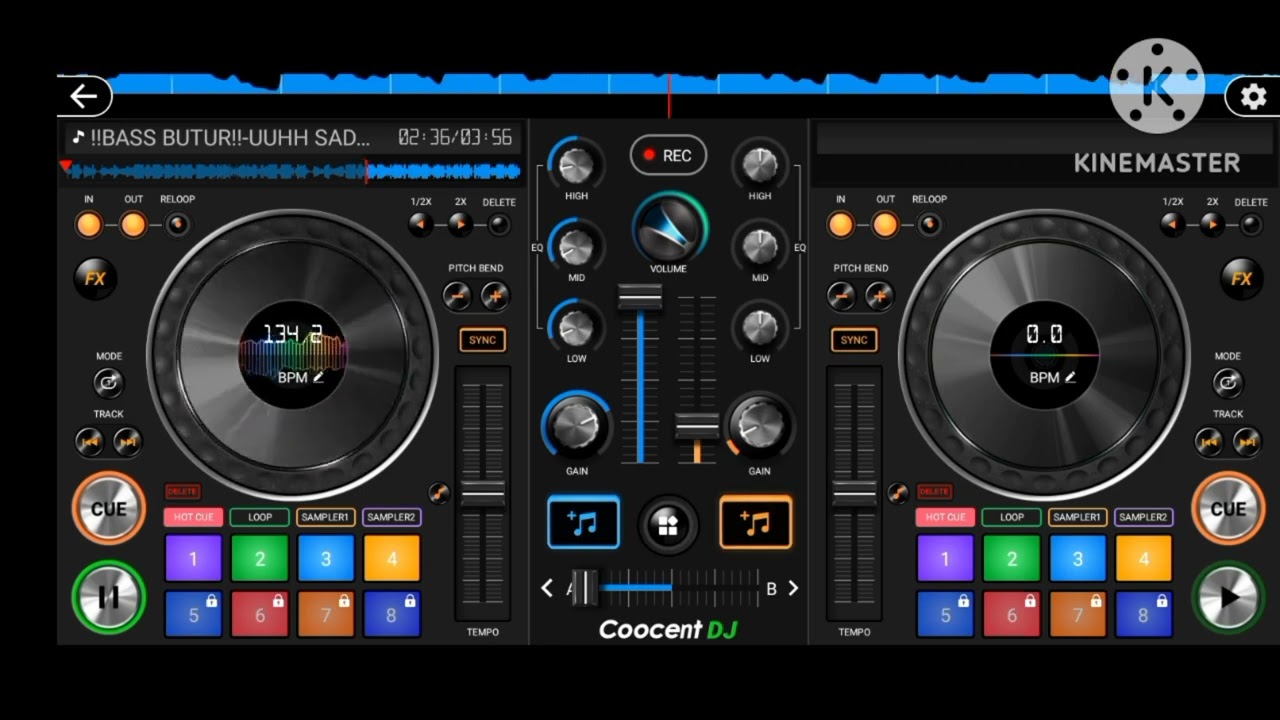Set loop OUT point on left deck
Image resolution: width=1280 pixels, height=720 pixels.
coord(133,225)
